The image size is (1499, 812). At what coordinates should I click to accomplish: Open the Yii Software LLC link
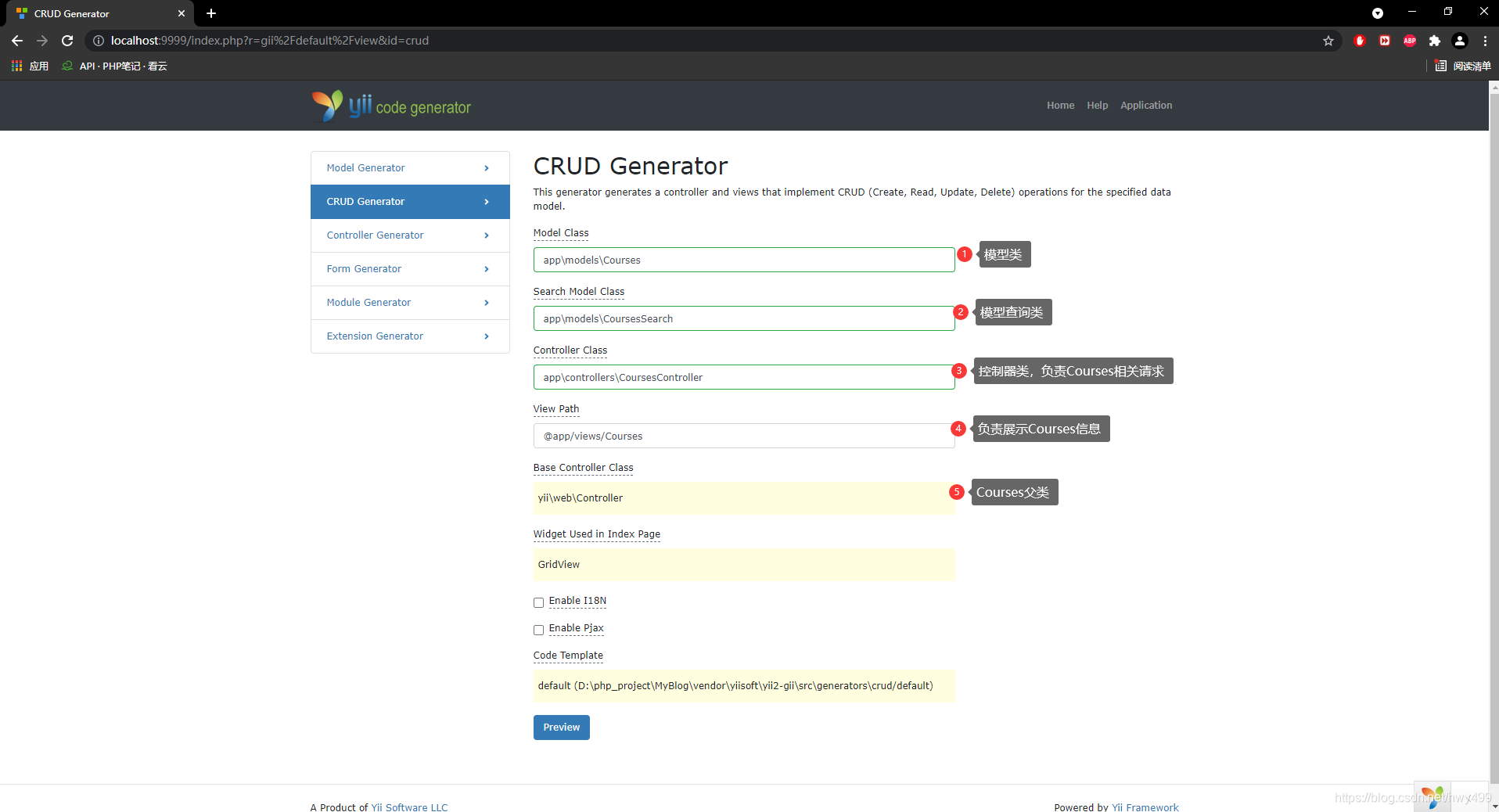[x=409, y=807]
